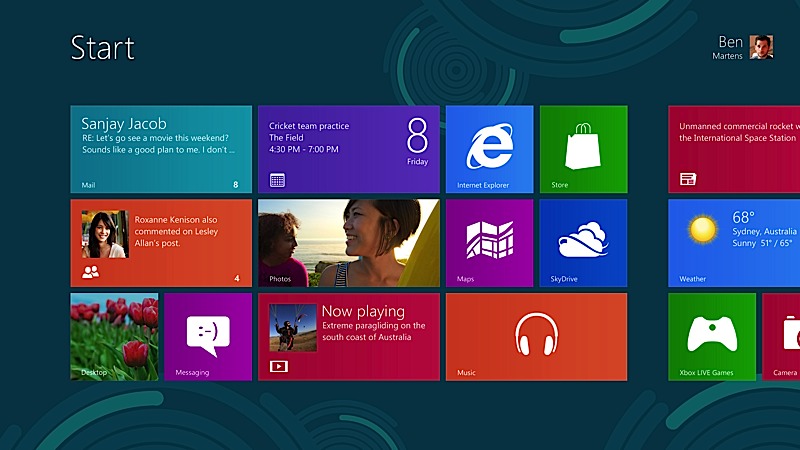Open Ben Martens user account picture

click(x=761, y=47)
